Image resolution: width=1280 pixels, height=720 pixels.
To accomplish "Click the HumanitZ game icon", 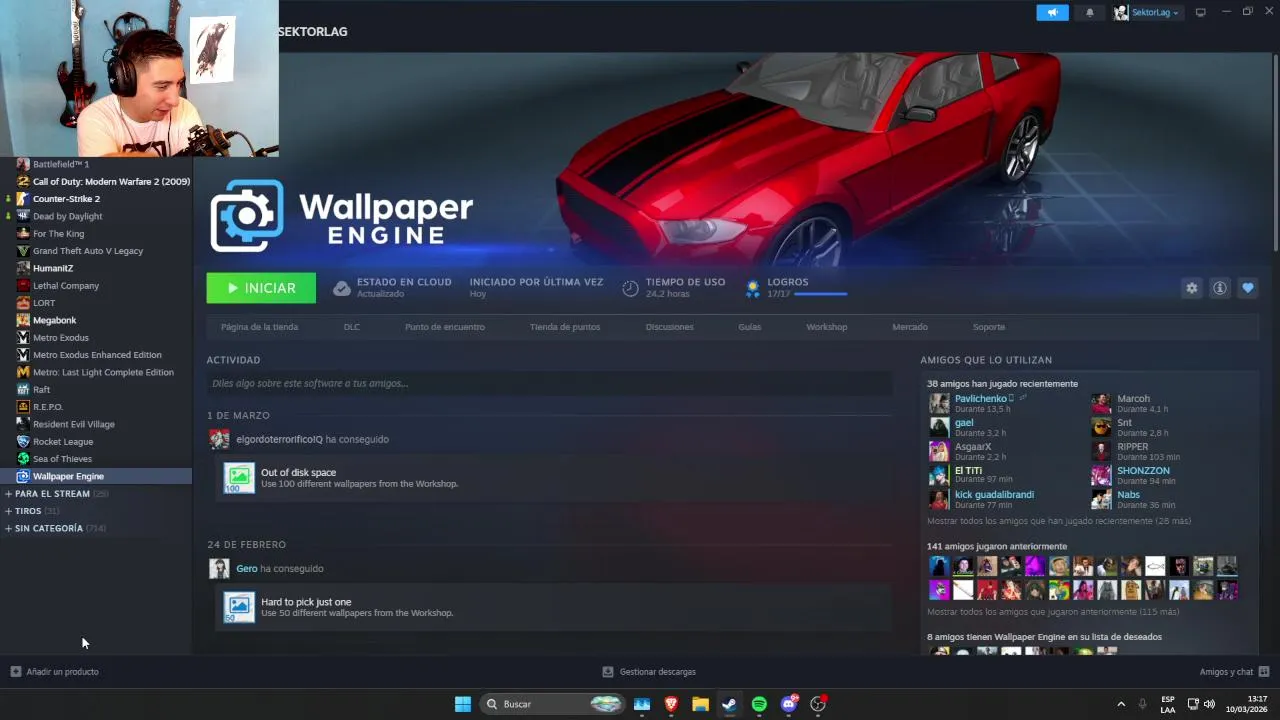I will pos(23,268).
